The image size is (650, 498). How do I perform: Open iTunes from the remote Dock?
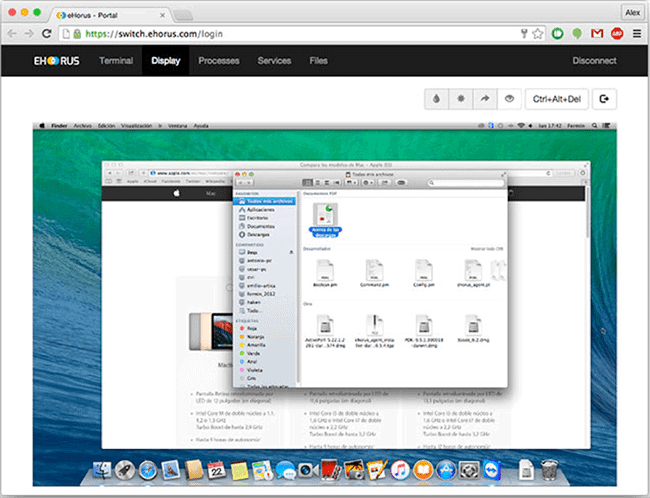tap(400, 471)
